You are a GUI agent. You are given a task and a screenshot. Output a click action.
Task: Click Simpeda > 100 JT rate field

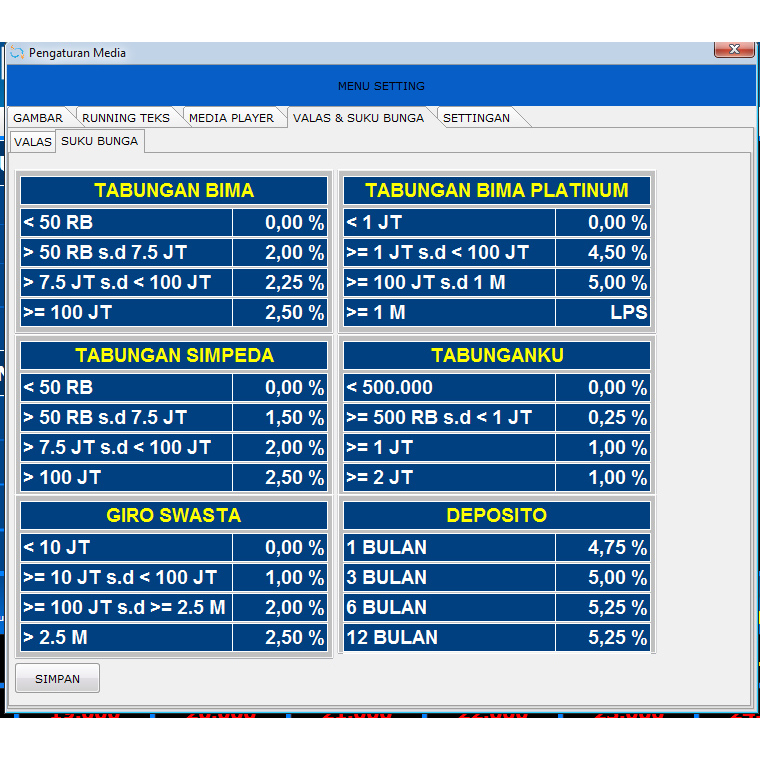click(x=280, y=477)
